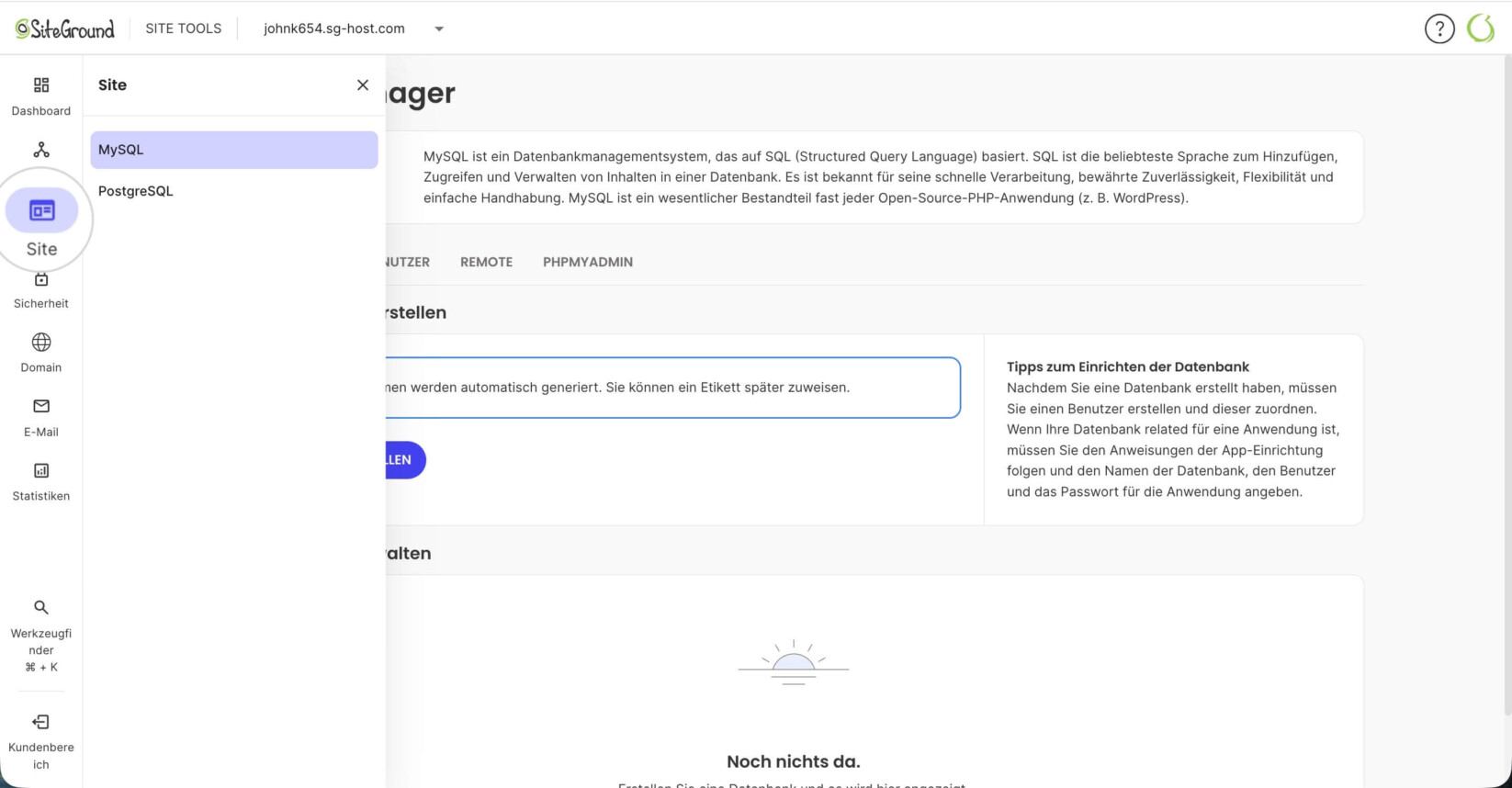Open the E-Mail envelope icon
The height and width of the screenshot is (788, 1512).
pos(41,406)
